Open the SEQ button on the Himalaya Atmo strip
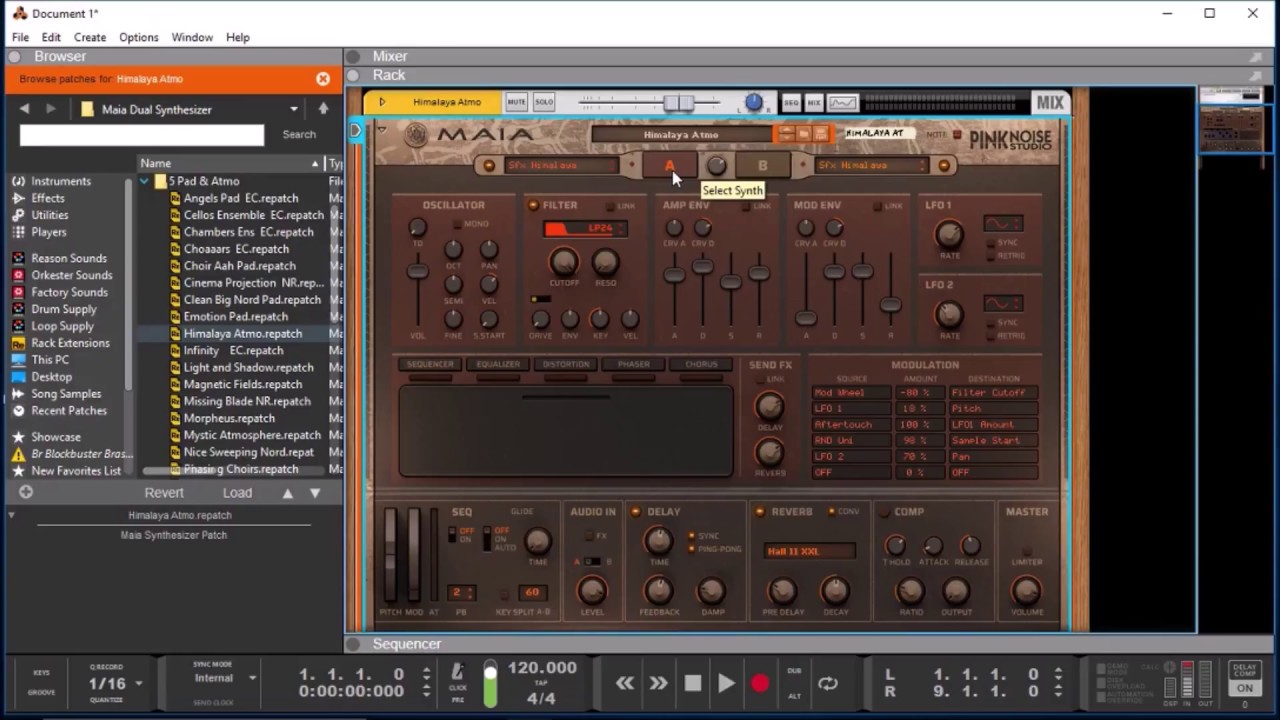 click(791, 102)
